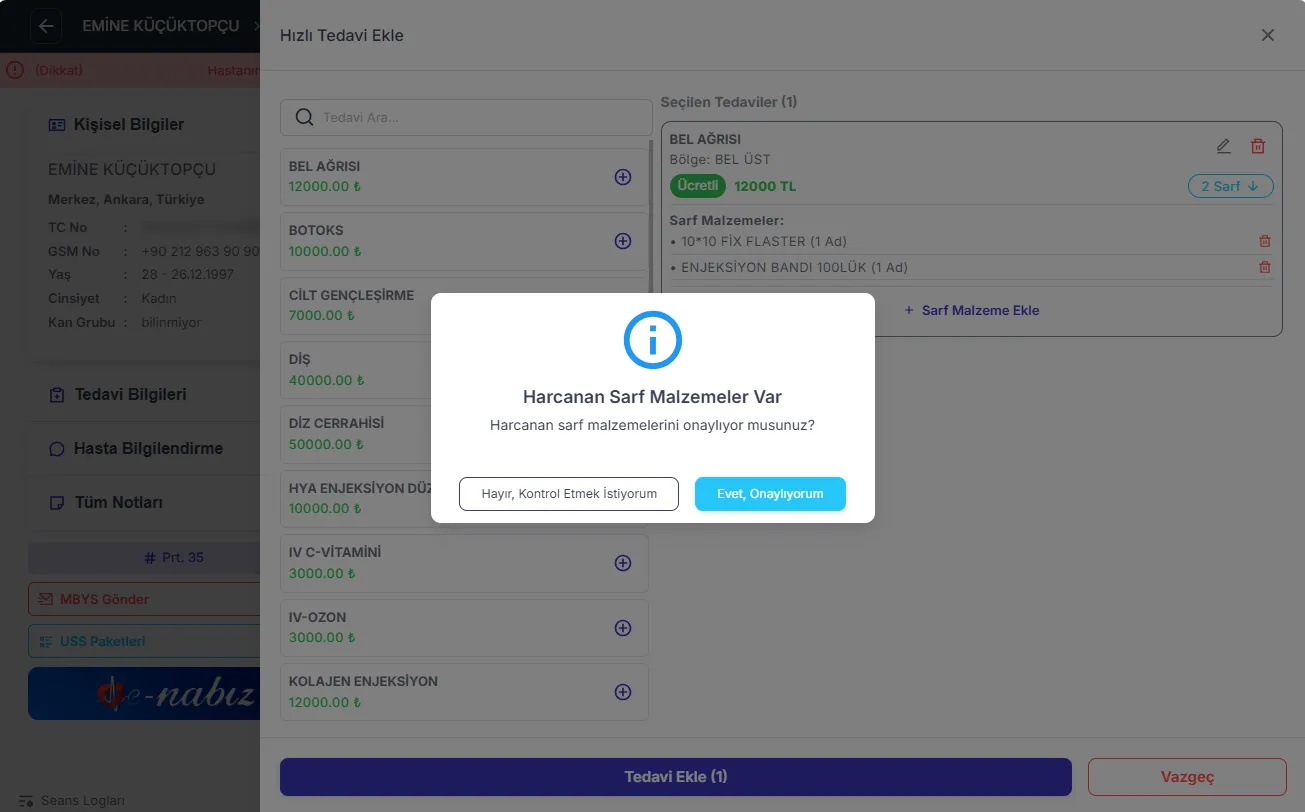Edit the selected BEL AĞRISI treatment
1305x812 pixels.
(x=1223, y=146)
